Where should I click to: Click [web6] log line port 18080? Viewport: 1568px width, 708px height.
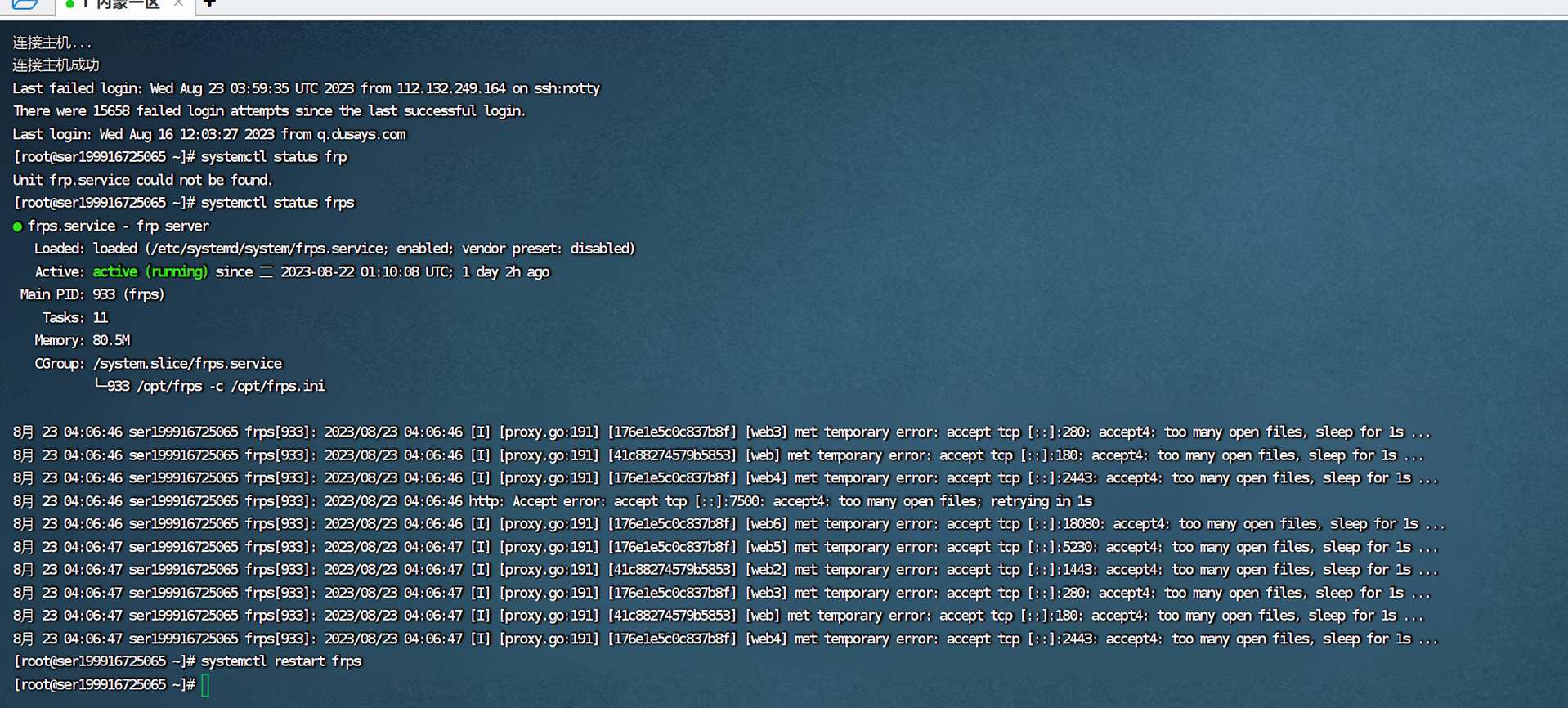click(729, 523)
